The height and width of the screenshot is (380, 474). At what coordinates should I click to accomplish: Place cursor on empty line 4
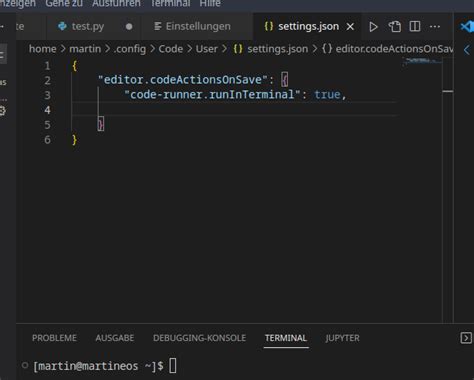click(x=233, y=109)
